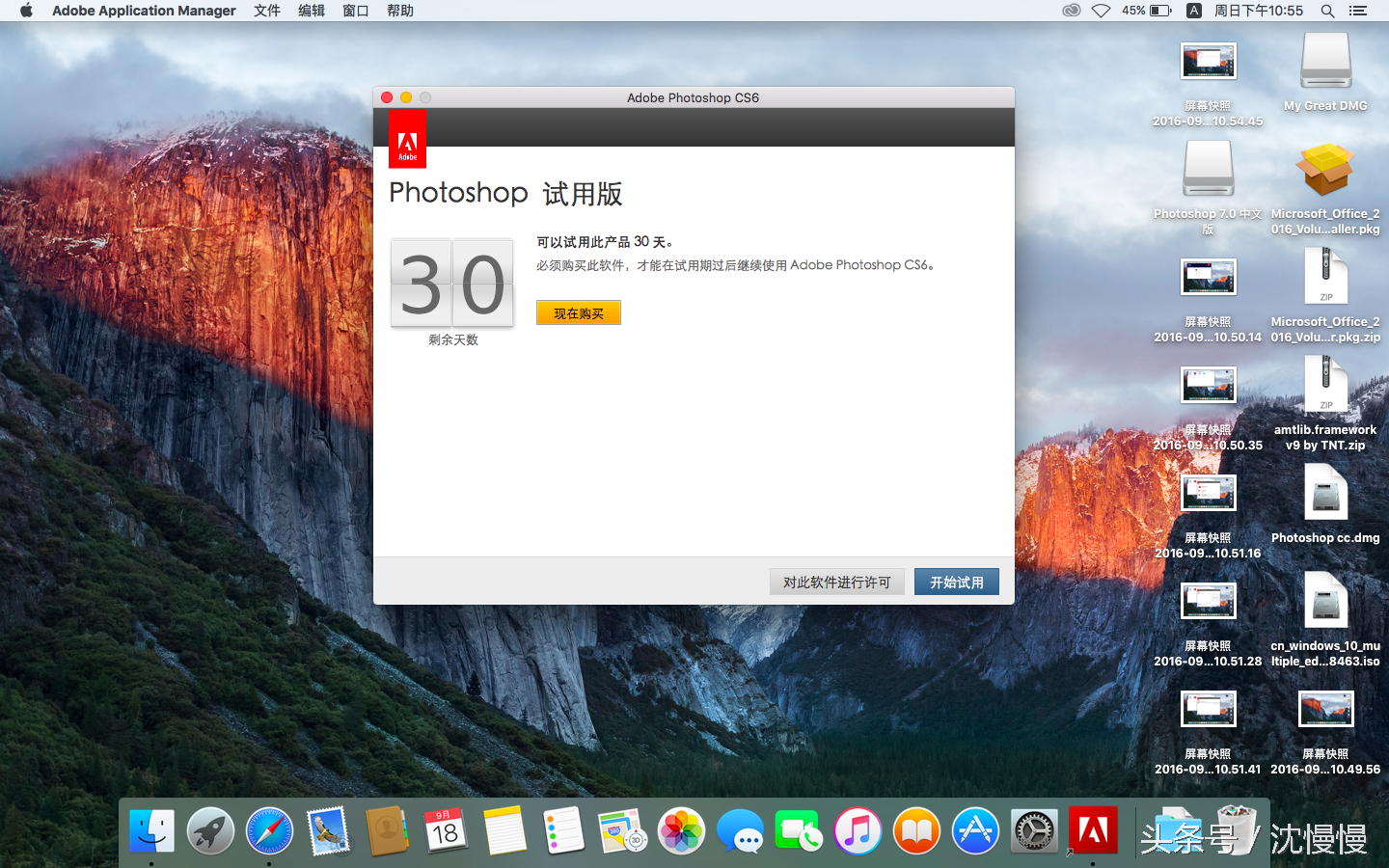
Task: Open Notification Center icon
Action: (1358, 11)
